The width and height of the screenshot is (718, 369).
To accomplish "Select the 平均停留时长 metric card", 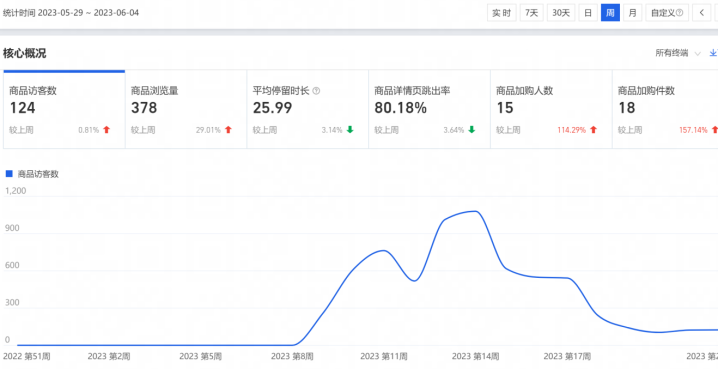I will coord(308,109).
